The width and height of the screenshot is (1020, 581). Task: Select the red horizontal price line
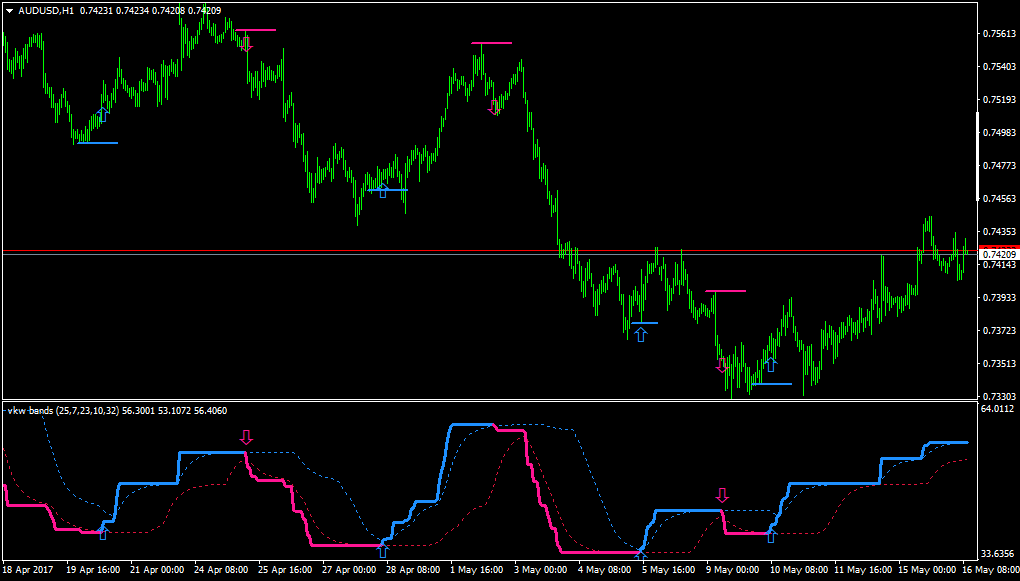(488, 250)
